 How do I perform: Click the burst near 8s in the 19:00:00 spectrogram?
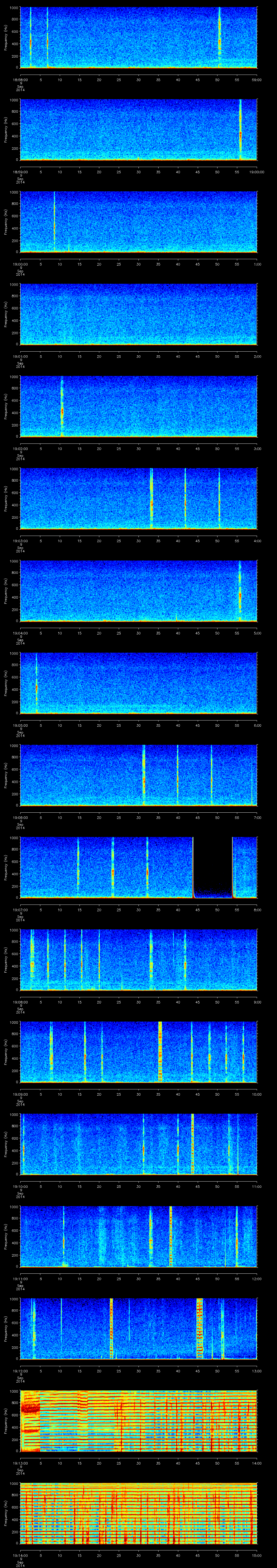click(x=54, y=222)
